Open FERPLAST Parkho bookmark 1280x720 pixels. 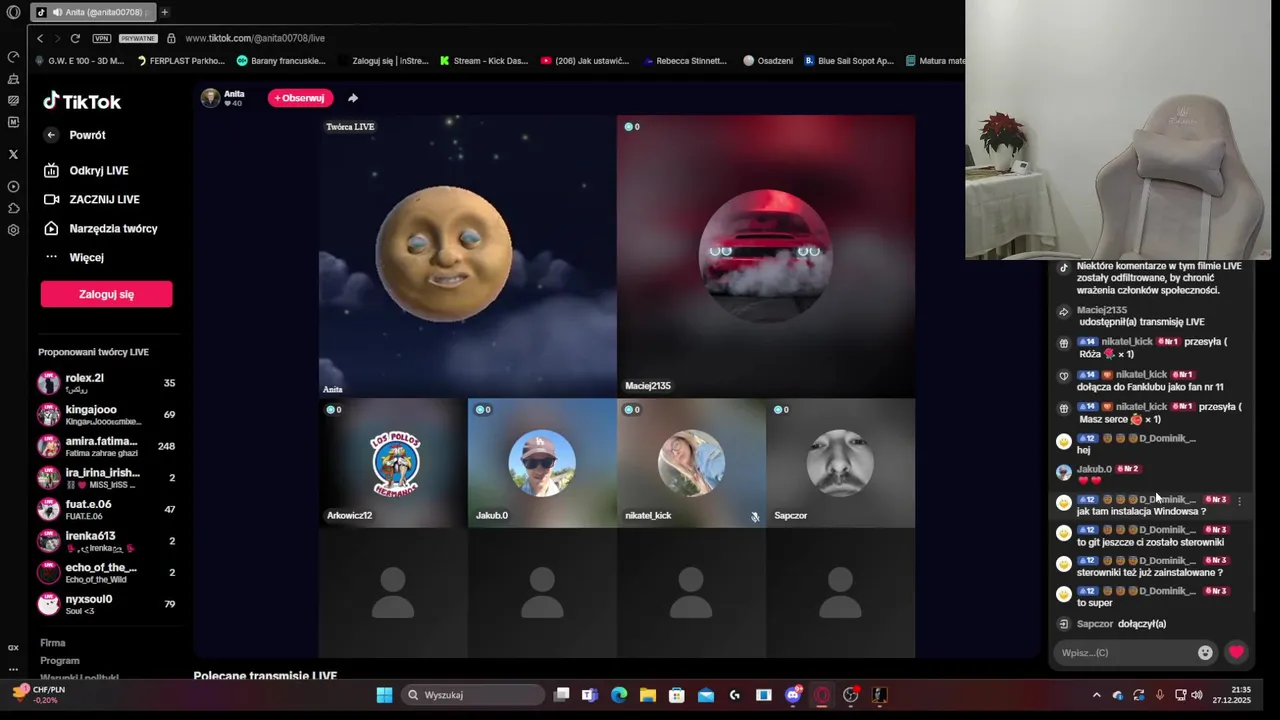pyautogui.click(x=180, y=61)
